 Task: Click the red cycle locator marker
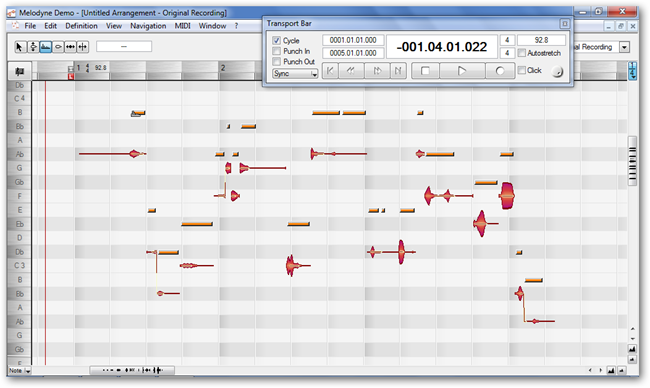click(x=71, y=76)
